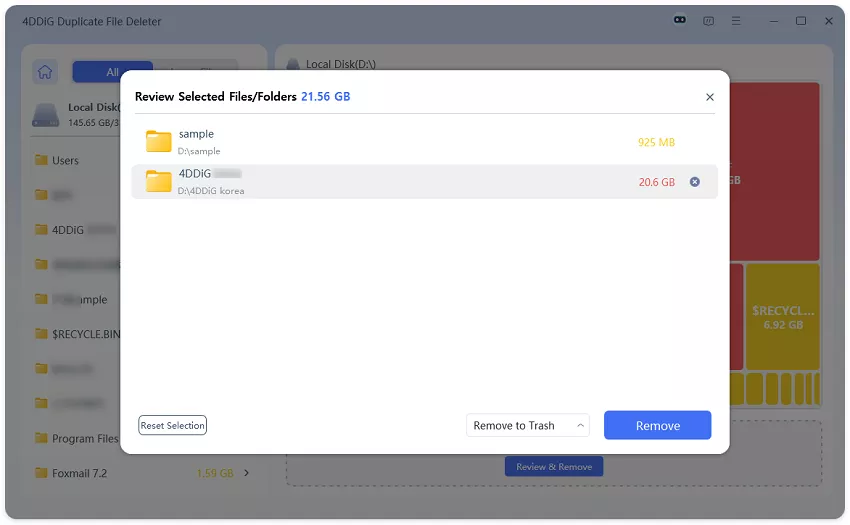Close the Review Selected Files dialog
Viewport: 850px width, 525px height.
click(x=710, y=97)
